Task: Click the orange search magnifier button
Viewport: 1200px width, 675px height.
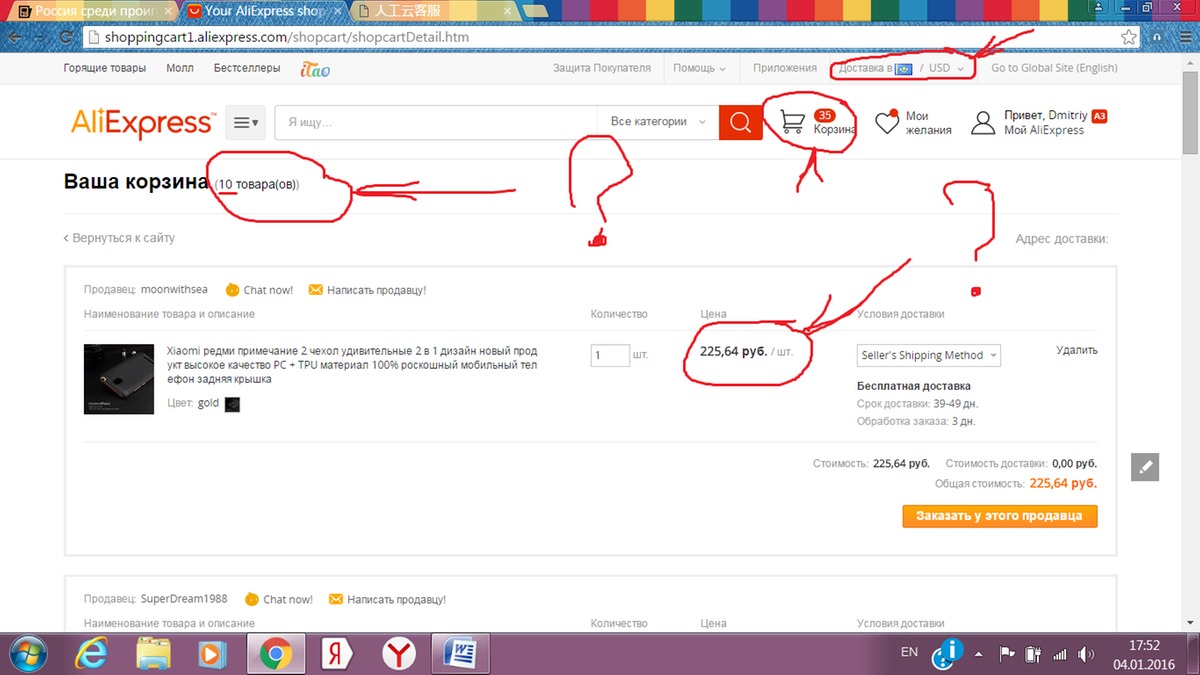Action: click(740, 122)
